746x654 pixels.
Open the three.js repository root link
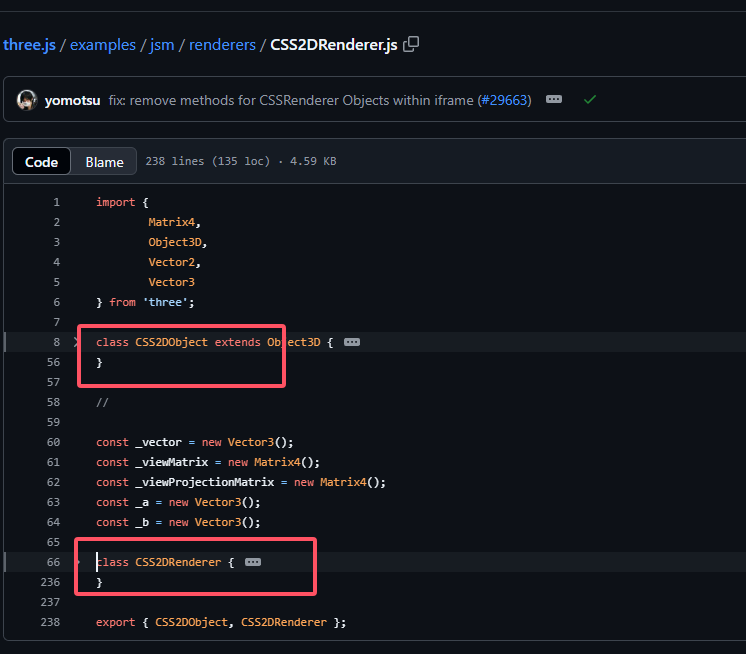(x=29, y=45)
